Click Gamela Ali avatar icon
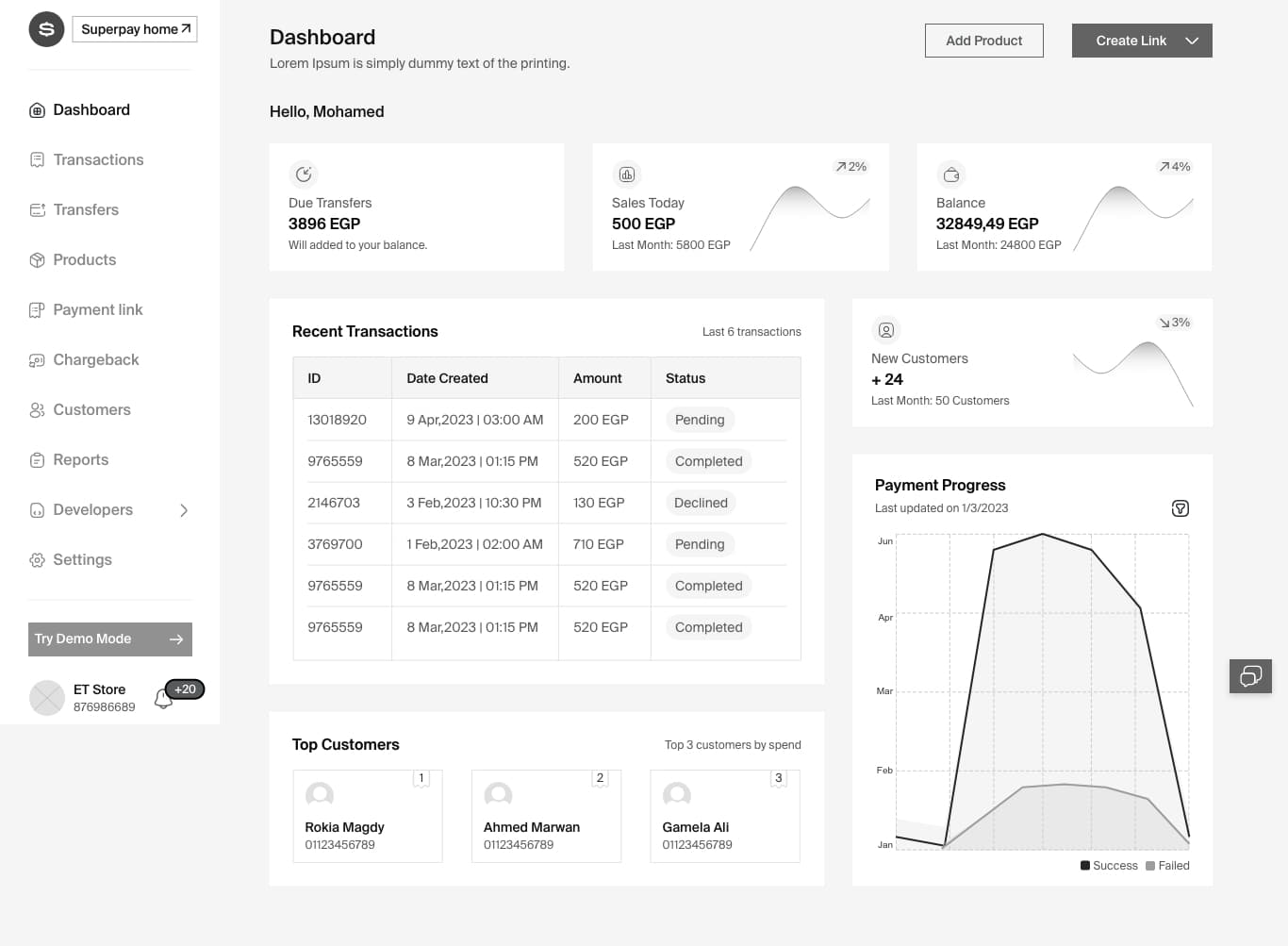Screen dimensions: 1288x946 tap(677, 795)
